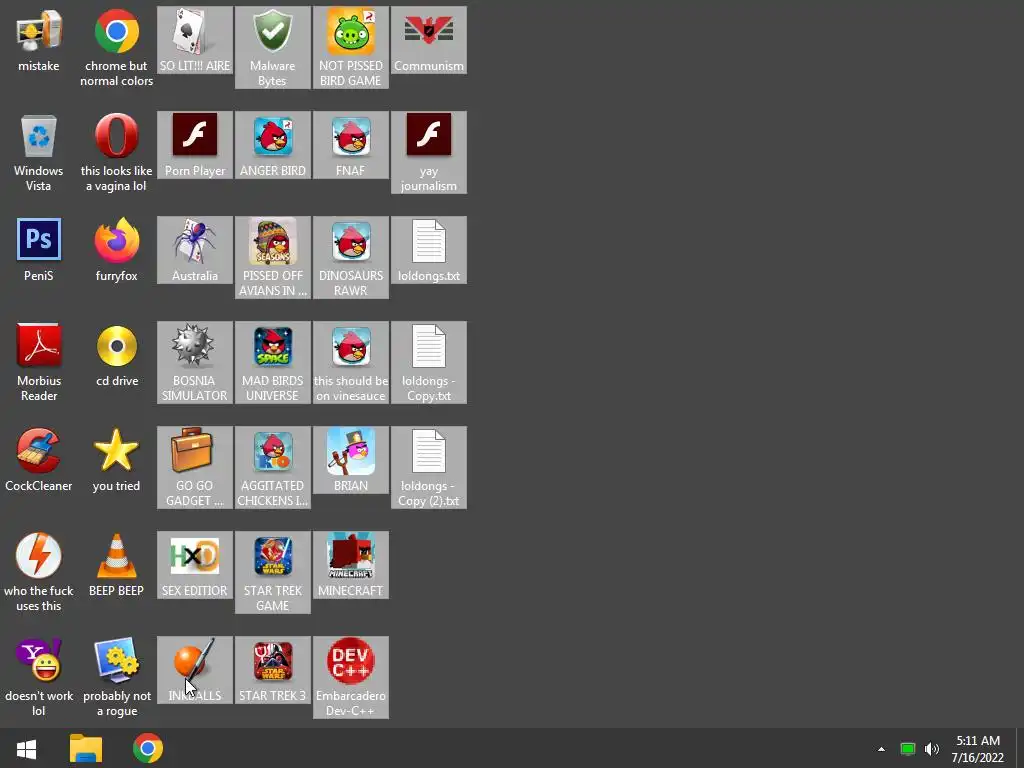Viewport: 1024px width, 768px height.
Task: Open BOSNIA SIMULATOR minesweeper icon
Action: [195, 362]
